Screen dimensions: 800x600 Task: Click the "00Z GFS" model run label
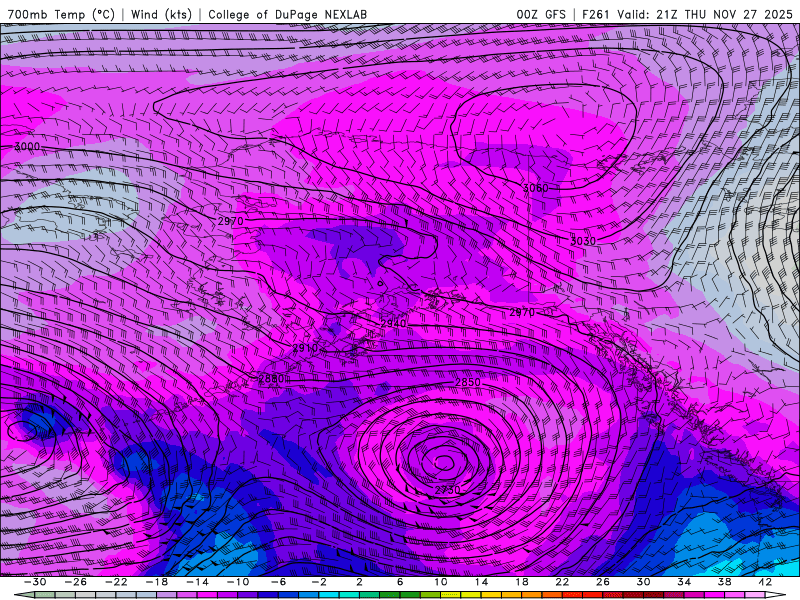click(x=541, y=14)
